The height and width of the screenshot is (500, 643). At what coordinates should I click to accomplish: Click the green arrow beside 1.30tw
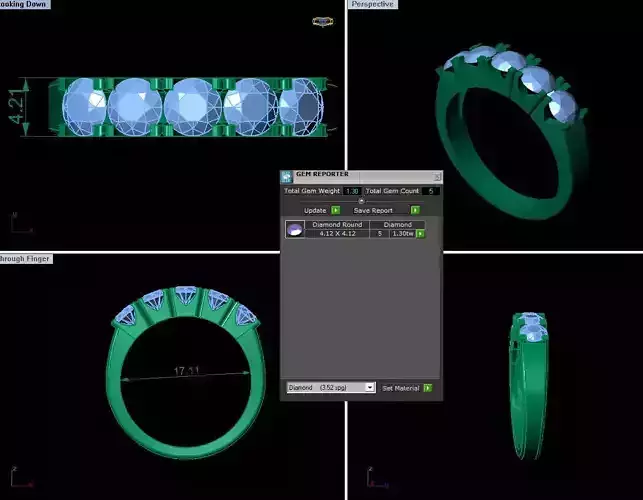(x=420, y=233)
